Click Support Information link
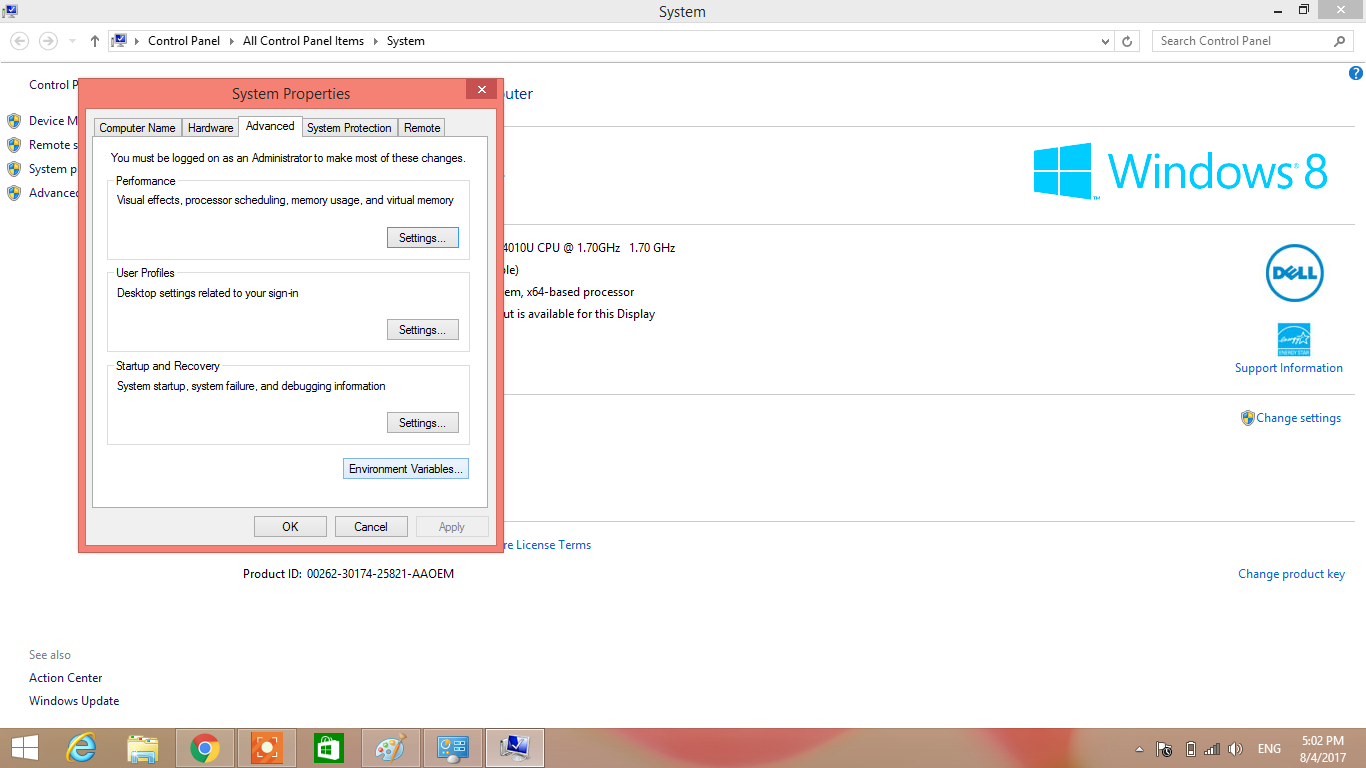 (x=1289, y=368)
